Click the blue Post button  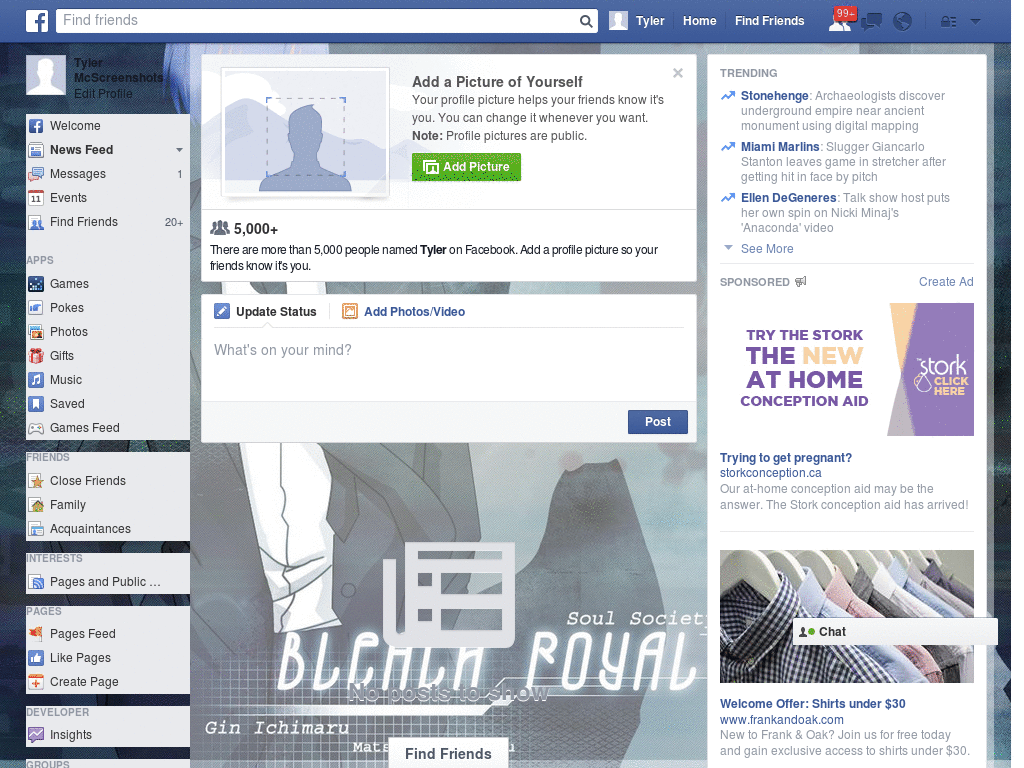[658, 422]
